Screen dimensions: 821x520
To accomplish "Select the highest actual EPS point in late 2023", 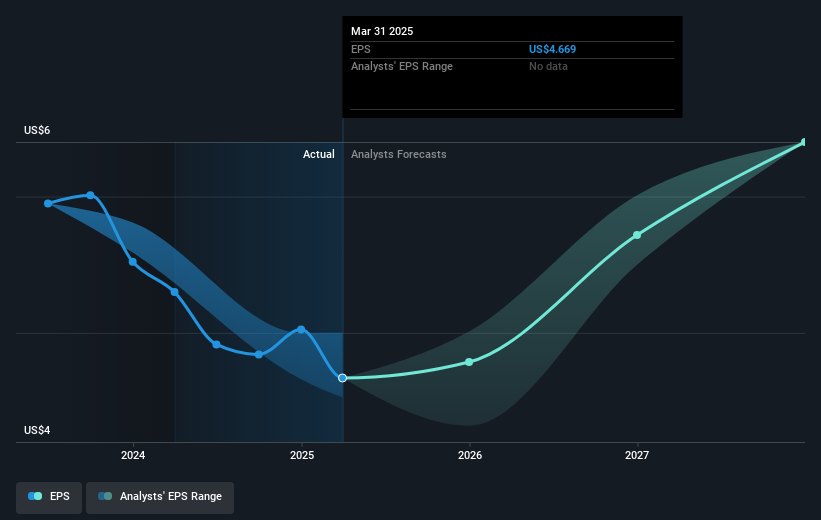I will (91, 195).
